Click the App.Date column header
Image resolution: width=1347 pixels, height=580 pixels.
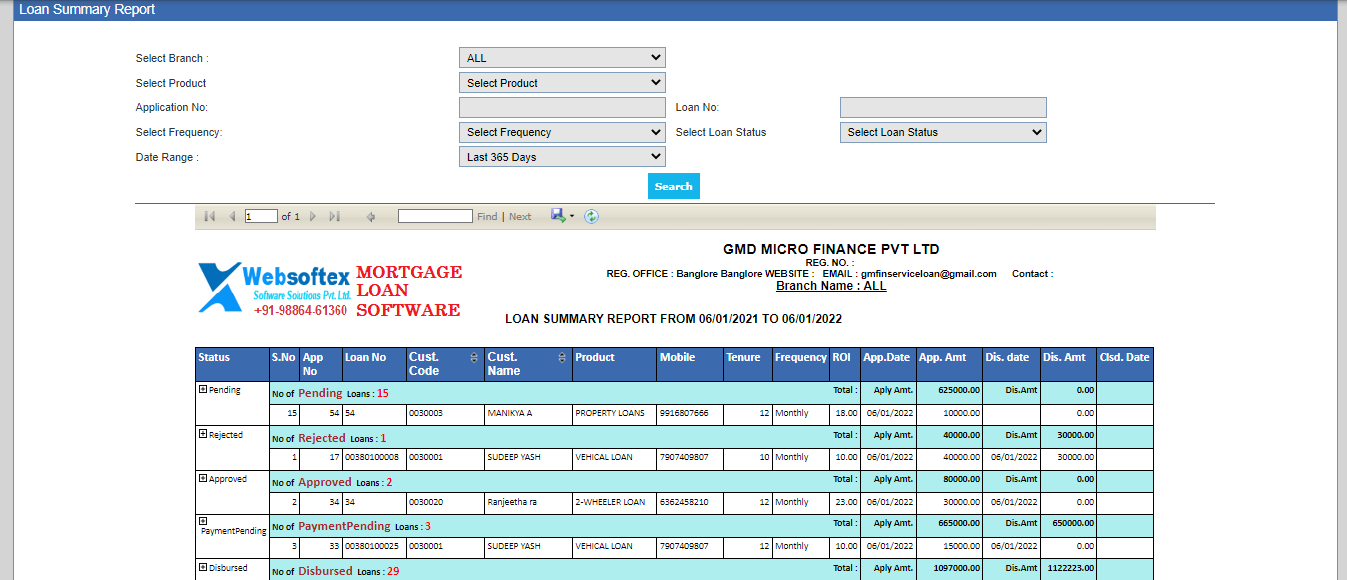[x=888, y=364]
